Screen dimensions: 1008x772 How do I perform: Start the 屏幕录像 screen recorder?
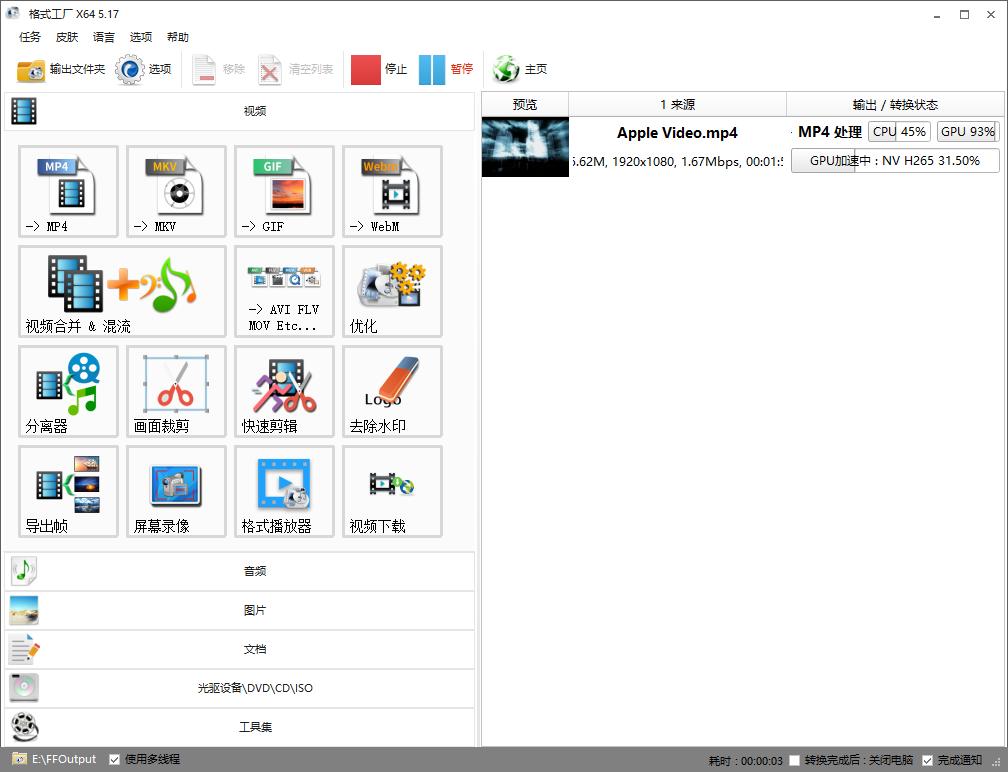click(176, 491)
